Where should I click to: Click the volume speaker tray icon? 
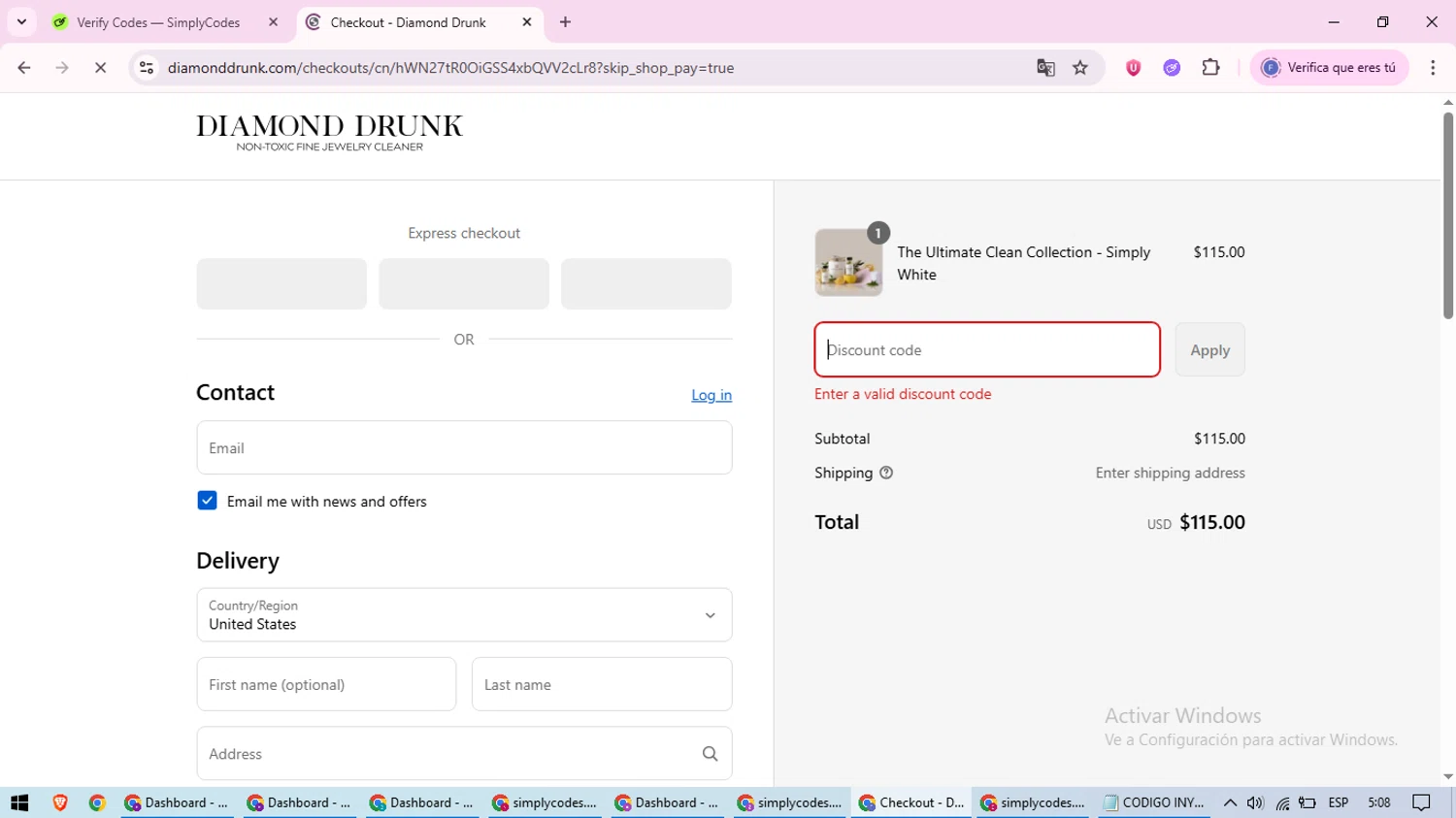click(1255, 802)
